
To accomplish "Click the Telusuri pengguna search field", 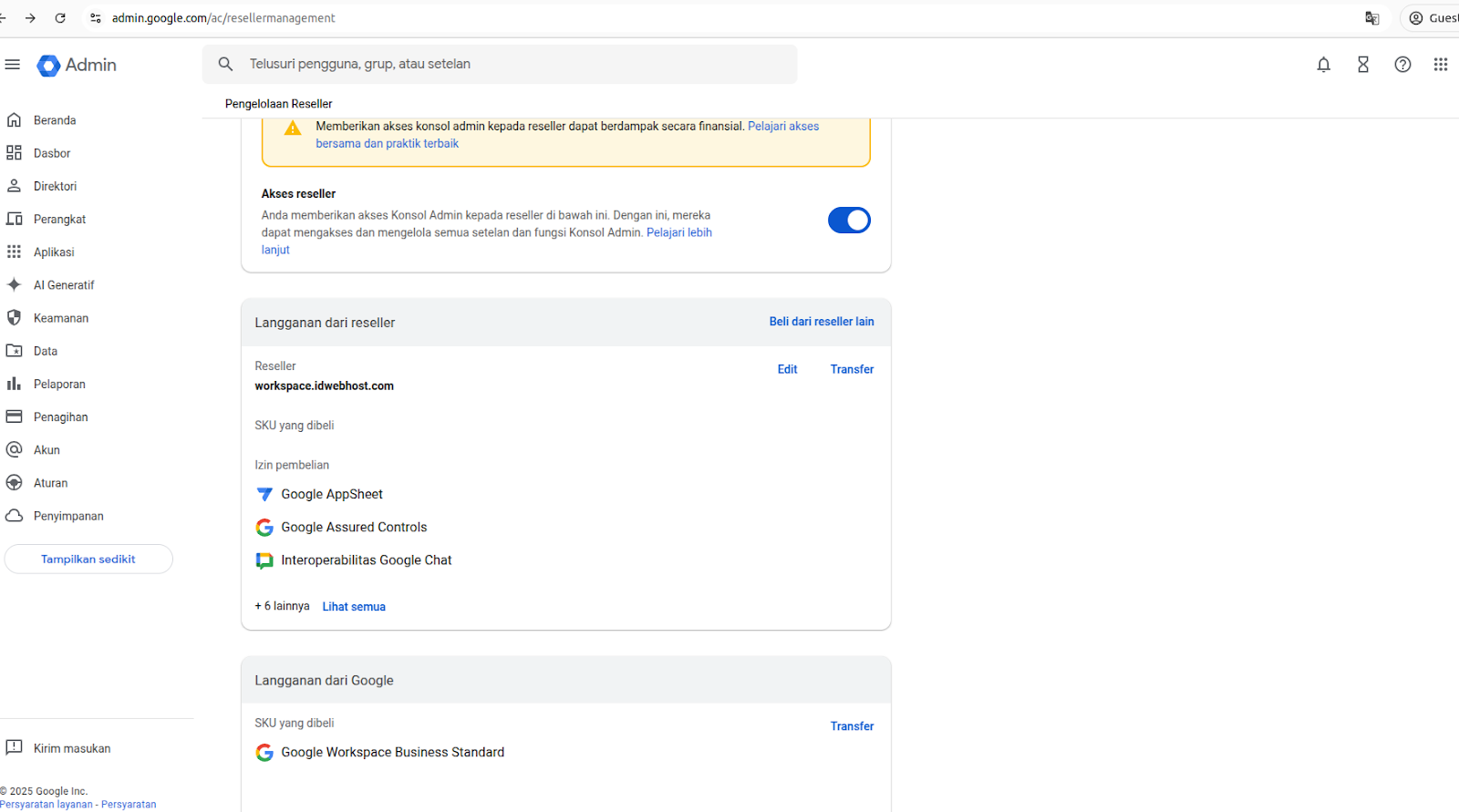I will point(500,64).
